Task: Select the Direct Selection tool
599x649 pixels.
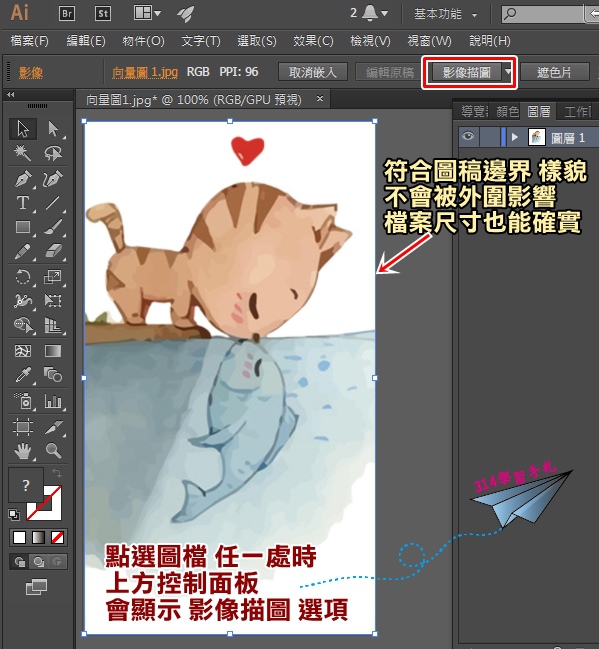Action: coord(53,129)
